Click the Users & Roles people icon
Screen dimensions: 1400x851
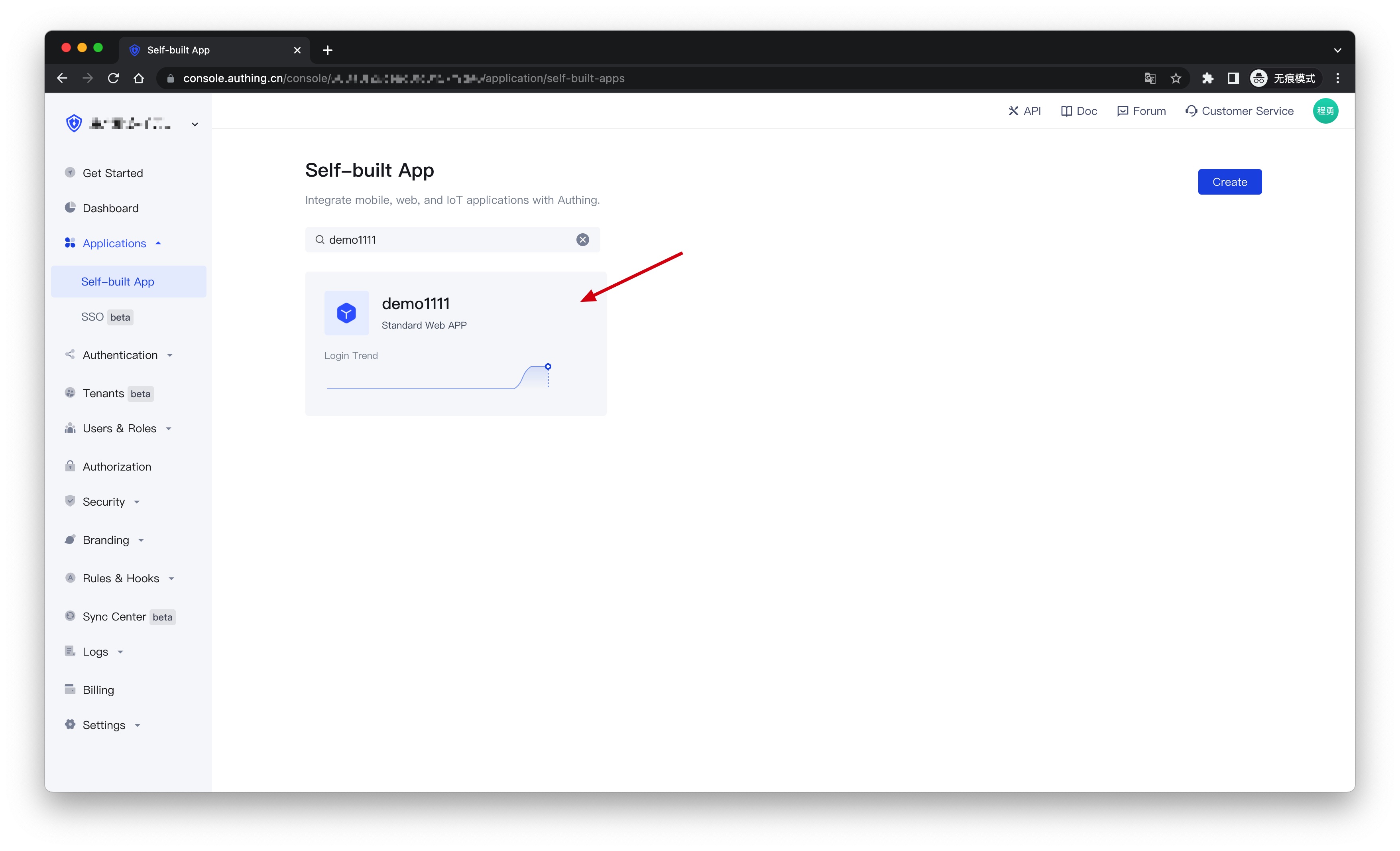(70, 427)
